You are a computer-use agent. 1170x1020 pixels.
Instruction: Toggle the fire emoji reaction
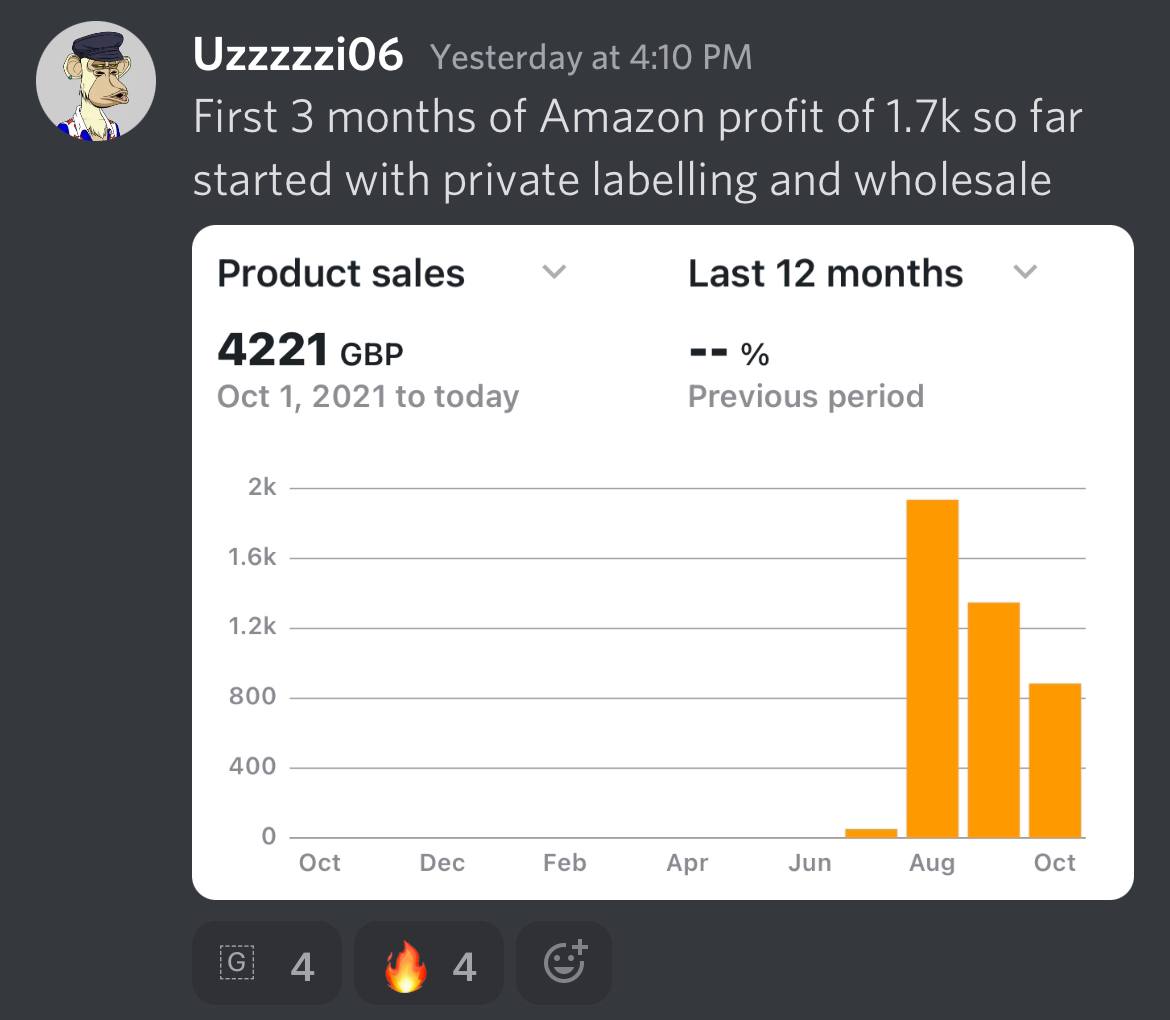(428, 963)
